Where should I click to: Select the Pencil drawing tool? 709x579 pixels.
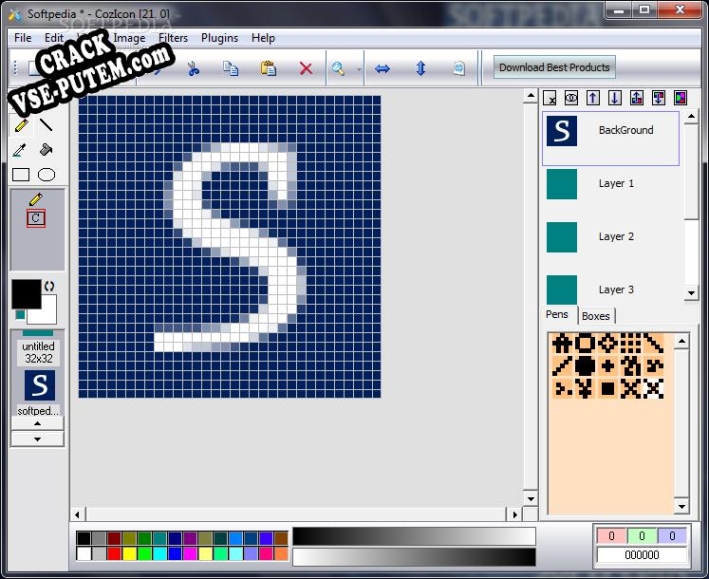20,126
